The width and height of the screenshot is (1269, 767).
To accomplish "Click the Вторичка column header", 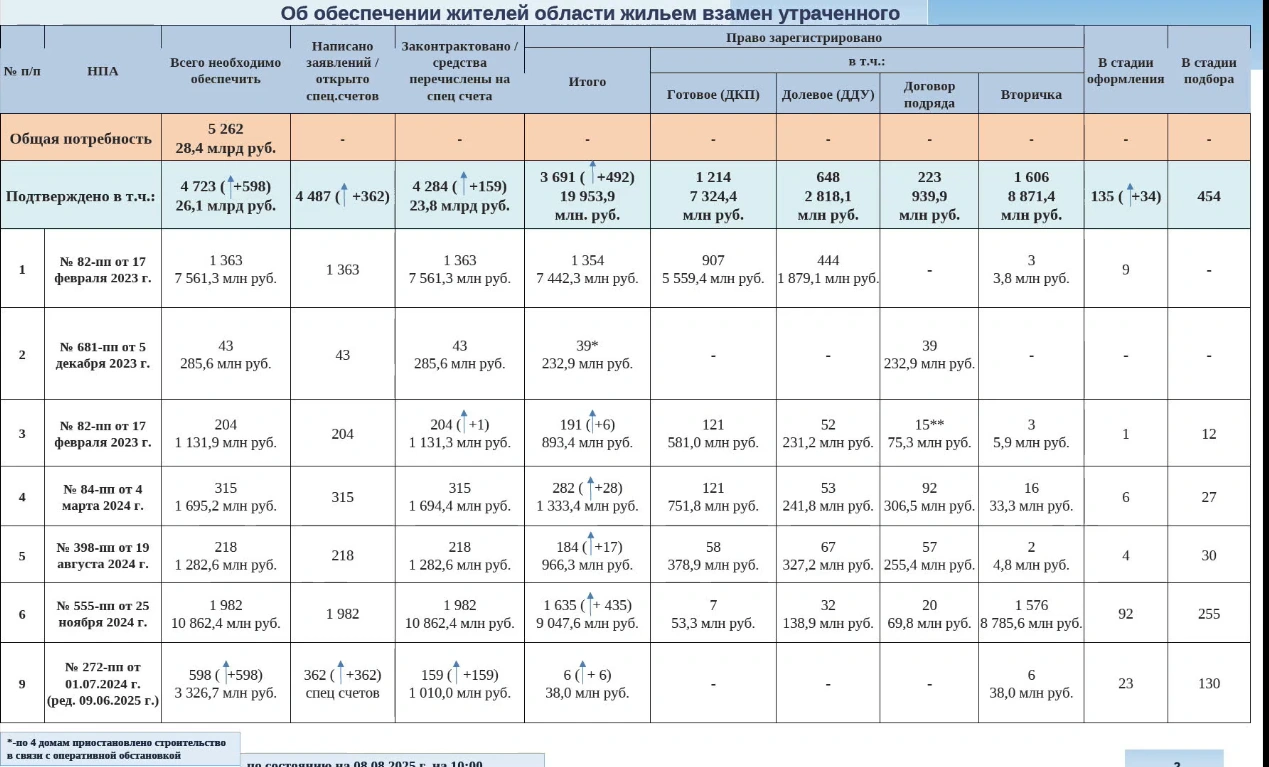I will 1031,95.
